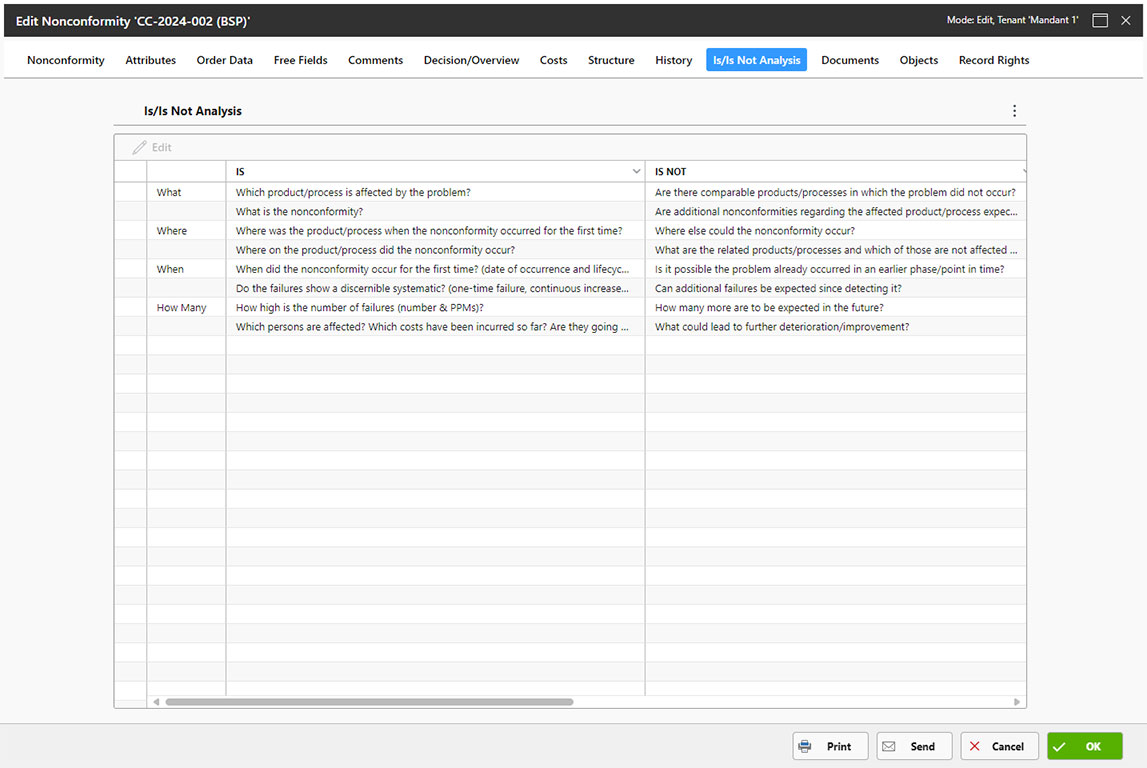Click the printer icon on the Print button
Screen dimensions: 1147x768
point(805,746)
